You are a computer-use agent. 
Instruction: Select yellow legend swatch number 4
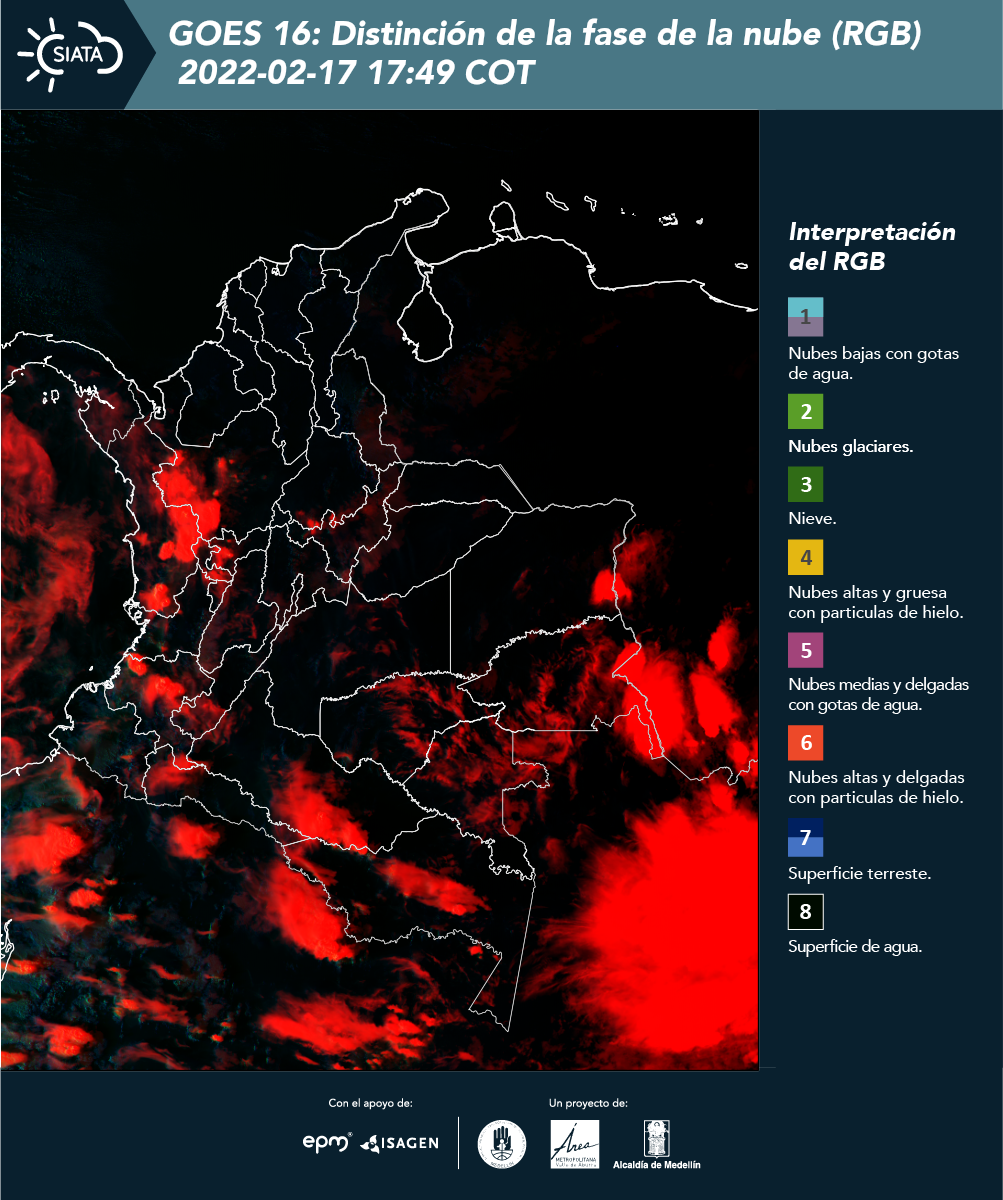click(805, 556)
